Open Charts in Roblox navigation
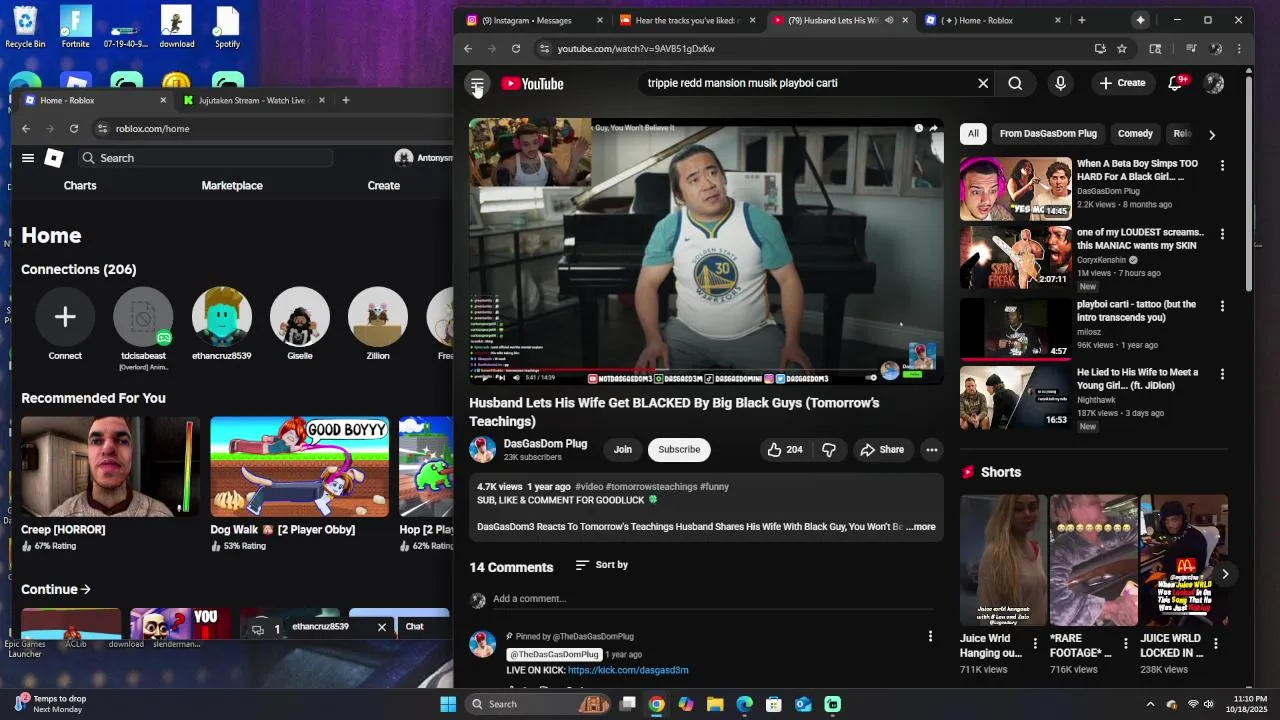Viewport: 1280px width, 720px height. click(x=80, y=186)
